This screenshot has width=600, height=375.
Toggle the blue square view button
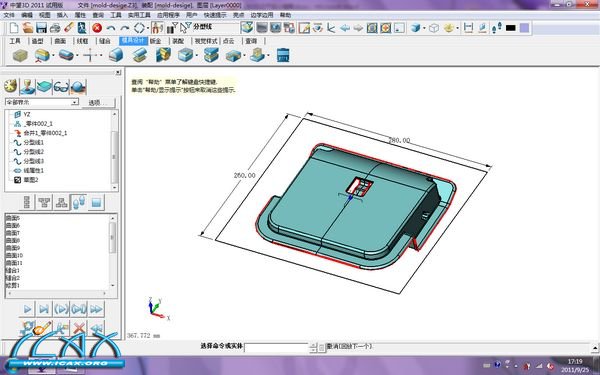96,202
